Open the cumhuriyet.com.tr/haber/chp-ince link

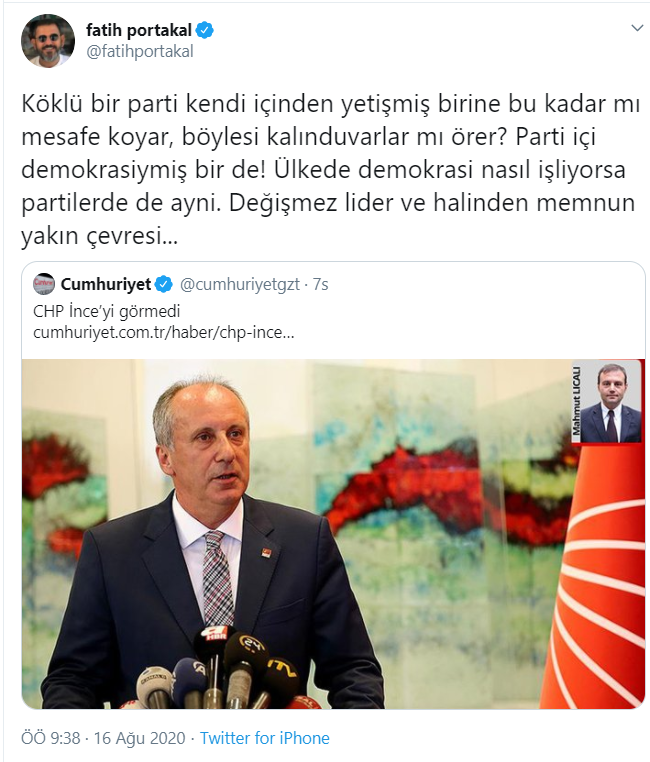pyautogui.click(x=164, y=332)
